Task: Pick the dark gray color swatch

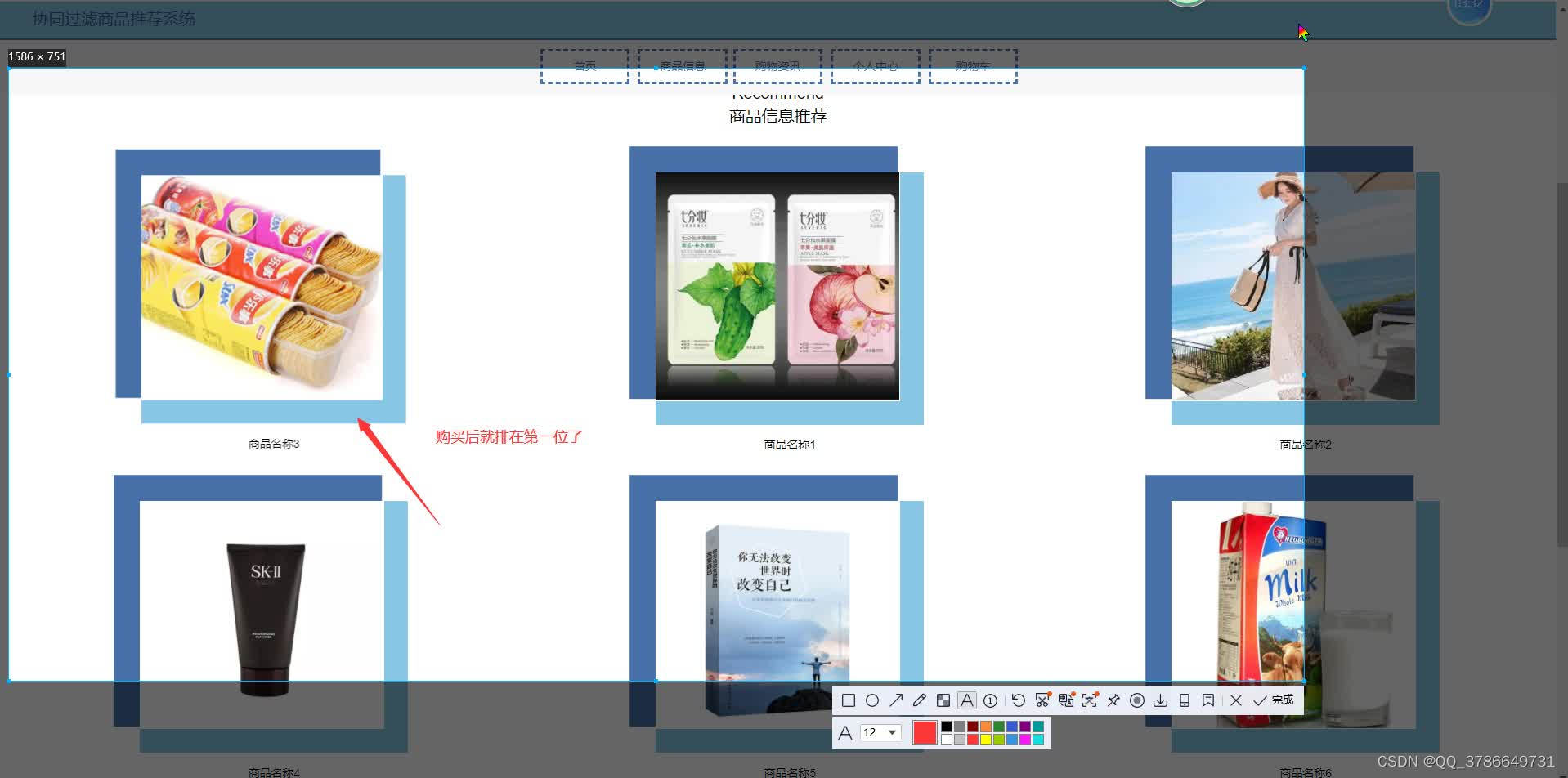Action: [960, 727]
